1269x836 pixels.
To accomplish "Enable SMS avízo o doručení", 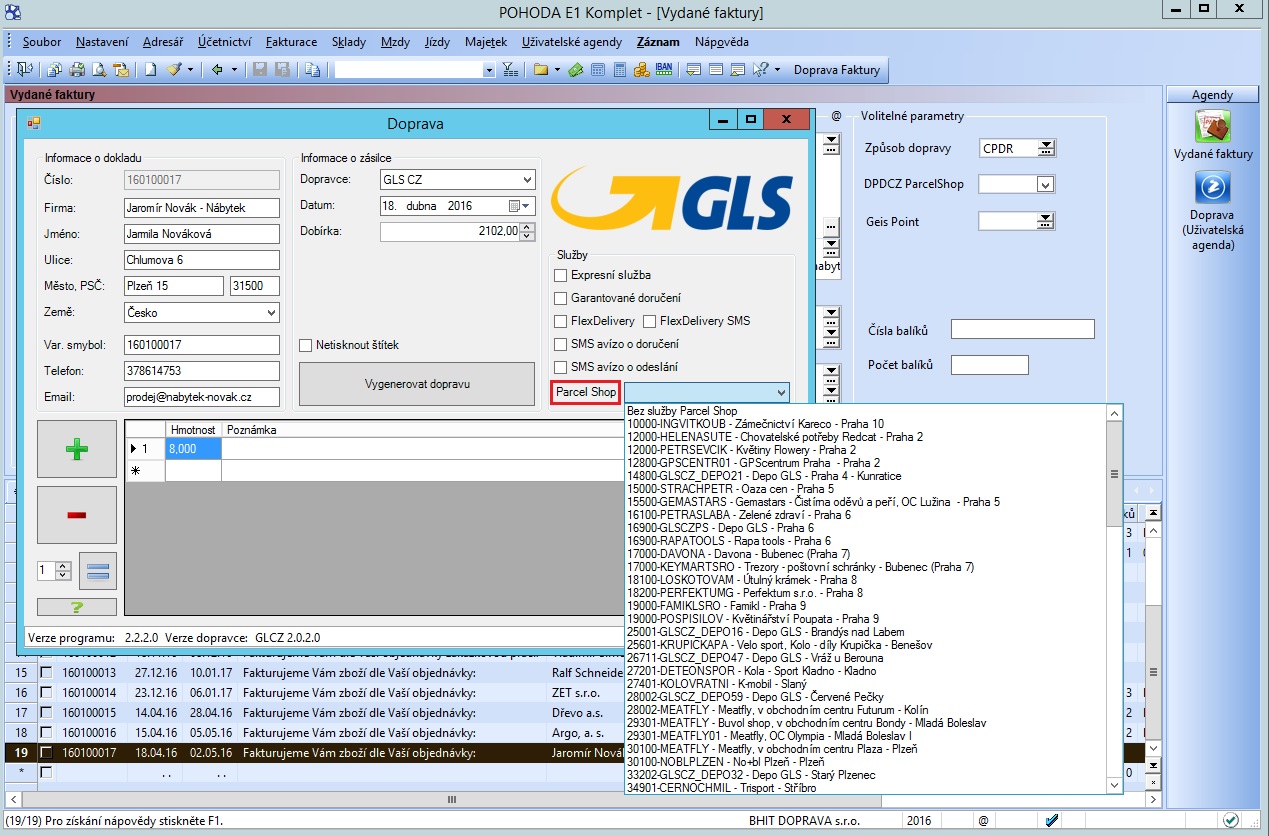I will coord(561,344).
